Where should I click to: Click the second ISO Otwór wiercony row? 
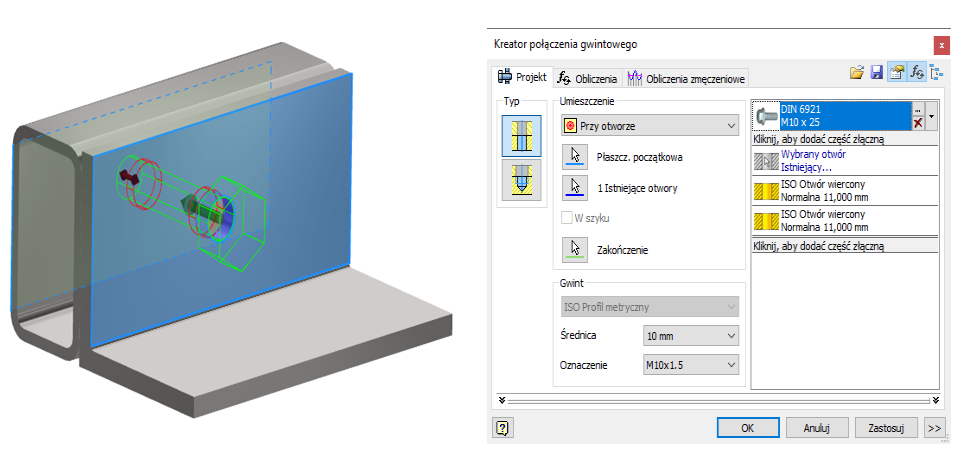(x=845, y=220)
